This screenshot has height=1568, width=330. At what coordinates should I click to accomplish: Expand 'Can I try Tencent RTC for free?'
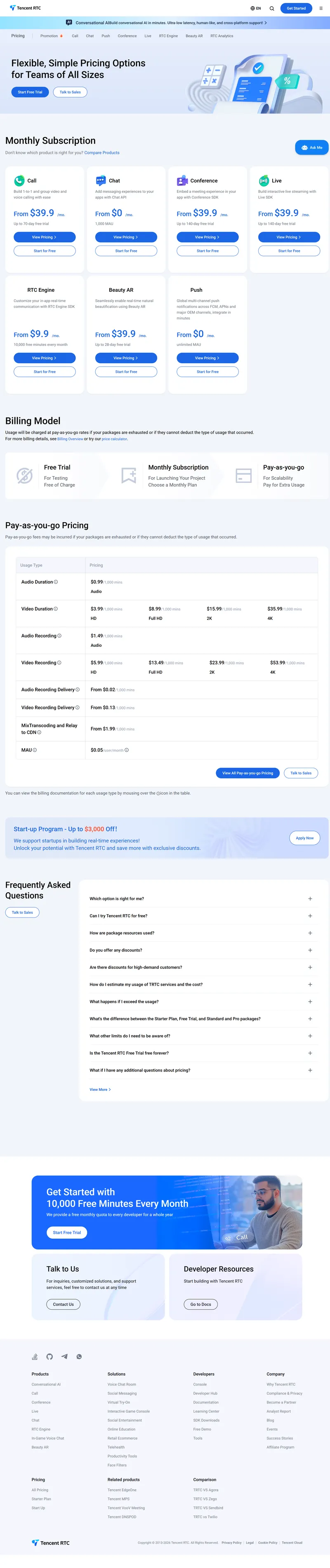click(310, 915)
